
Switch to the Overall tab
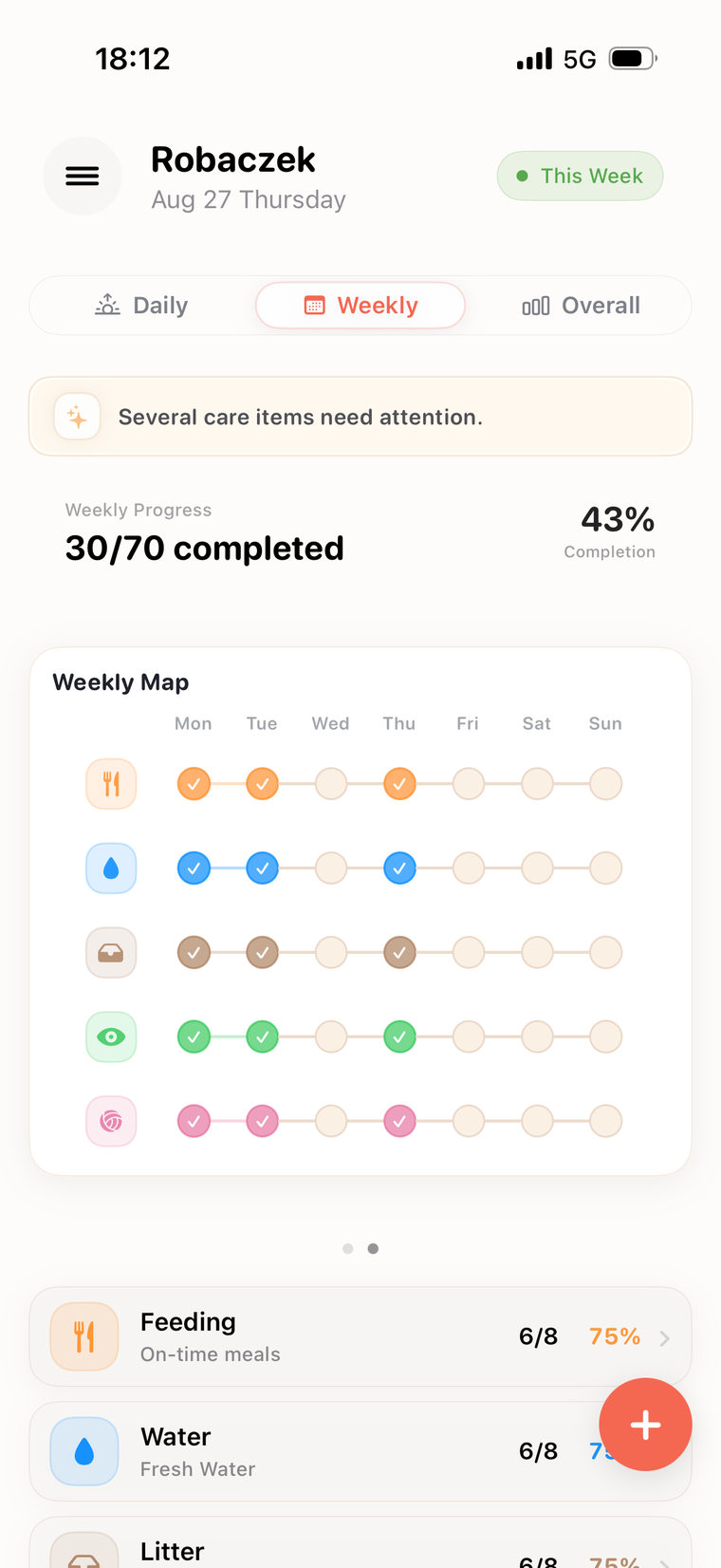[x=581, y=306]
